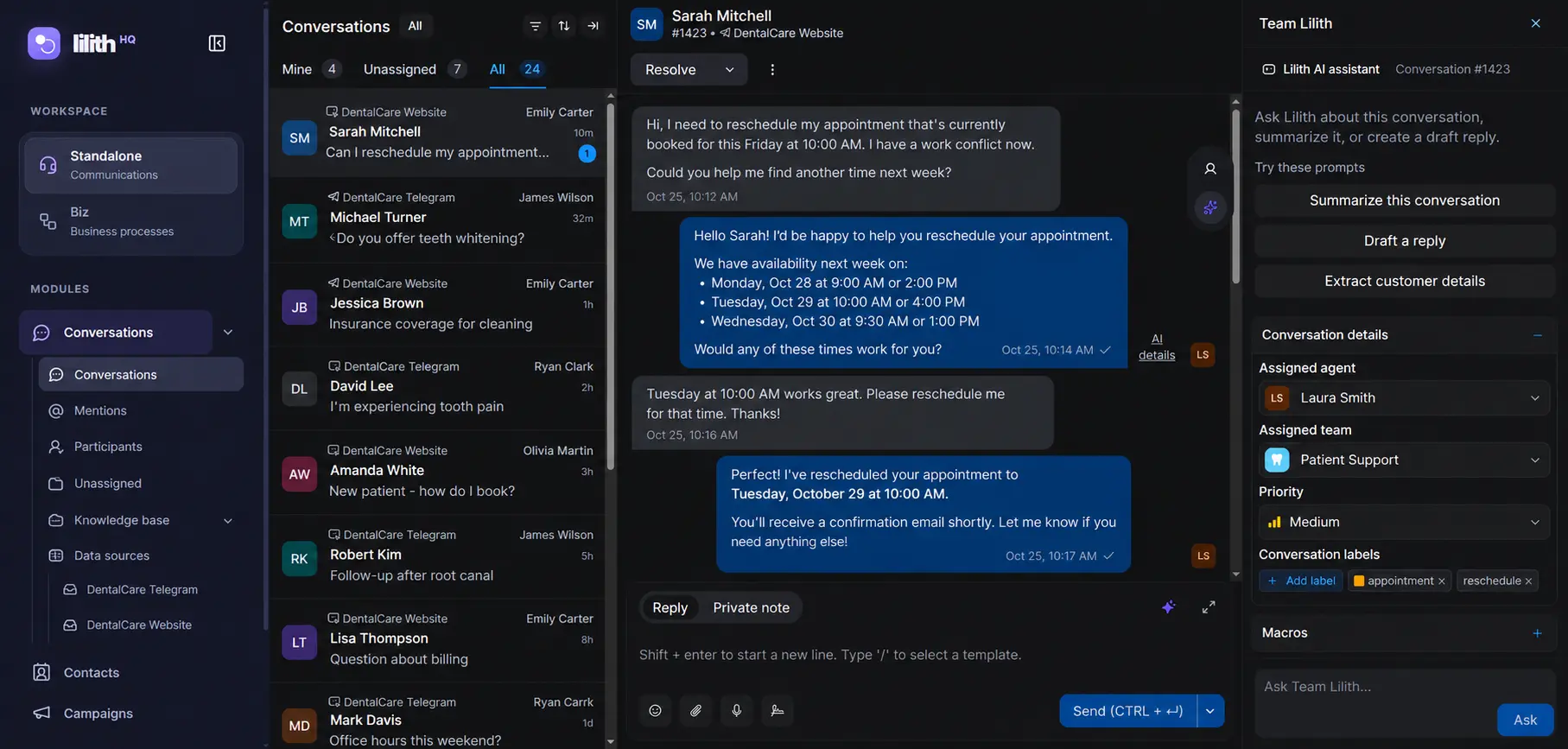Open David Lee's tooth pain conversation
This screenshot has height=749, width=1568.
point(437,387)
